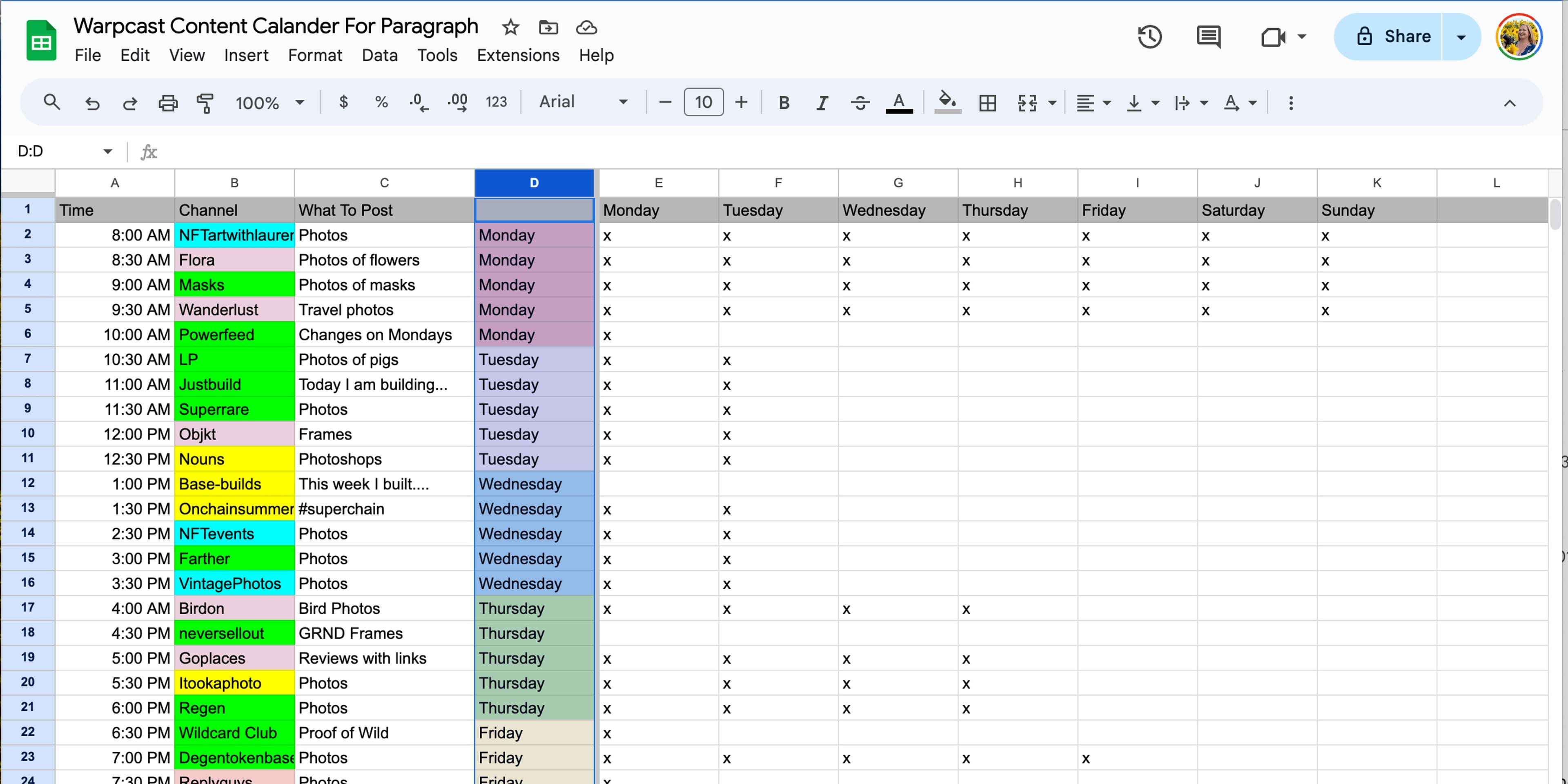Click the font size field
Image resolution: width=1568 pixels, height=784 pixels.
tap(703, 102)
